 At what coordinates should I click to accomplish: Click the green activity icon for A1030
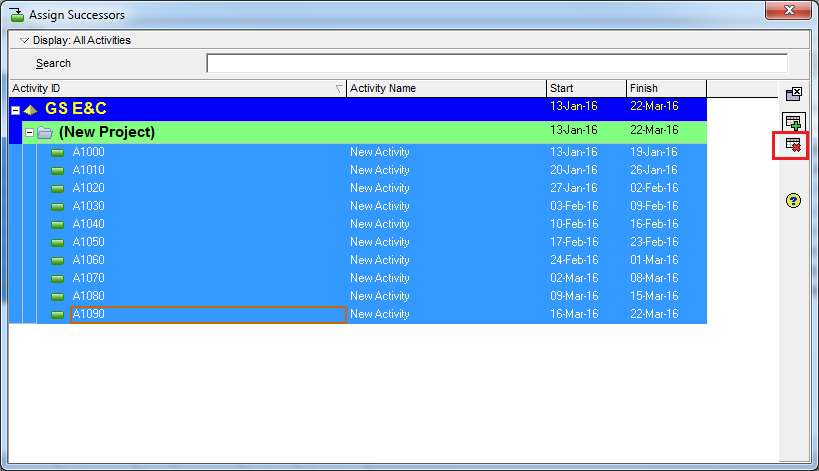57,207
